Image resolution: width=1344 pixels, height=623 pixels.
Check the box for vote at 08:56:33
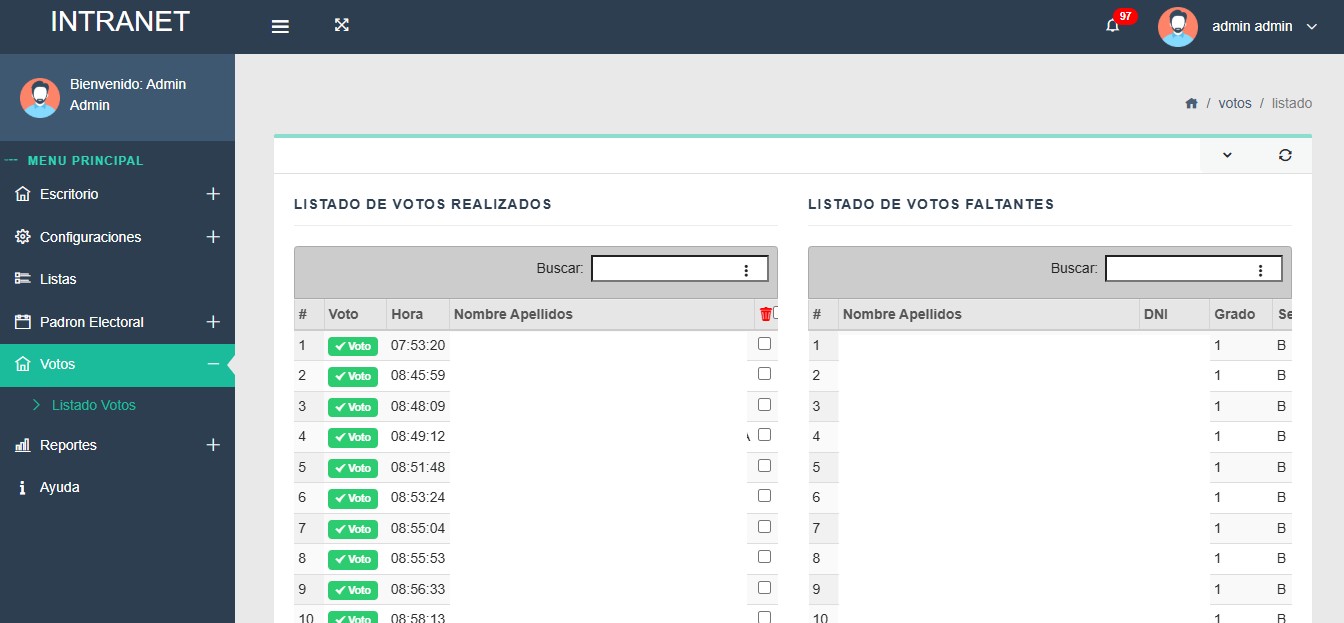point(764,587)
